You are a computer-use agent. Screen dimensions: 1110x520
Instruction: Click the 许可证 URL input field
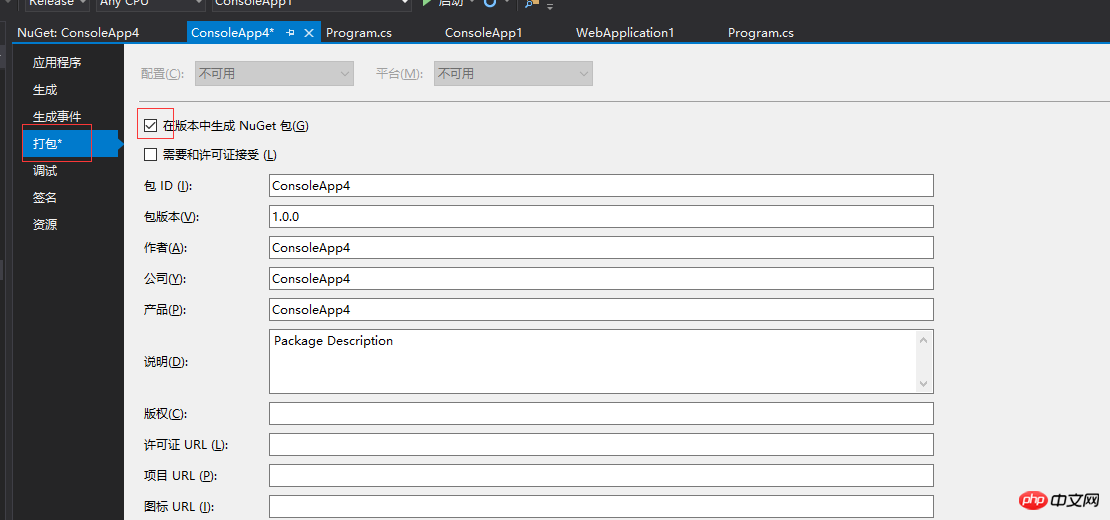601,444
